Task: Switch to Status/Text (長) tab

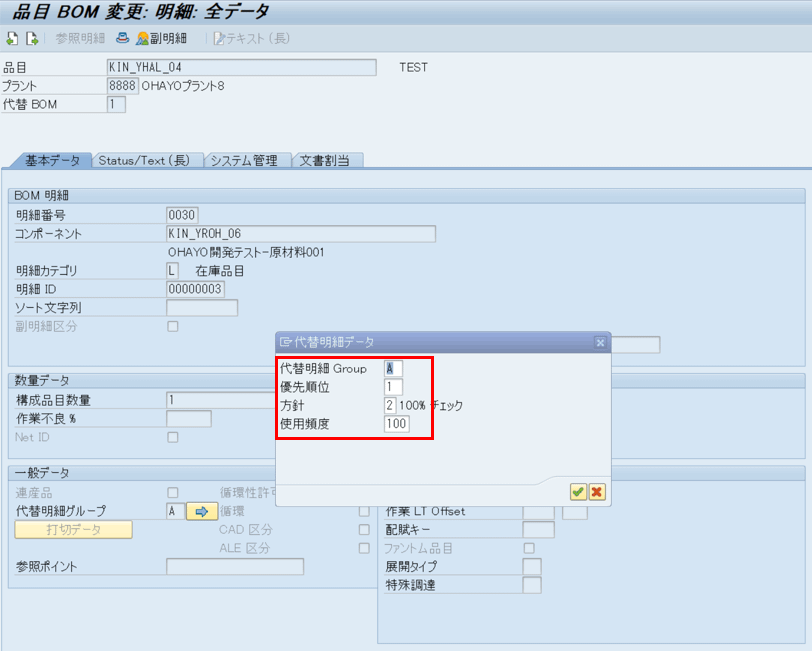Action: 147,160
